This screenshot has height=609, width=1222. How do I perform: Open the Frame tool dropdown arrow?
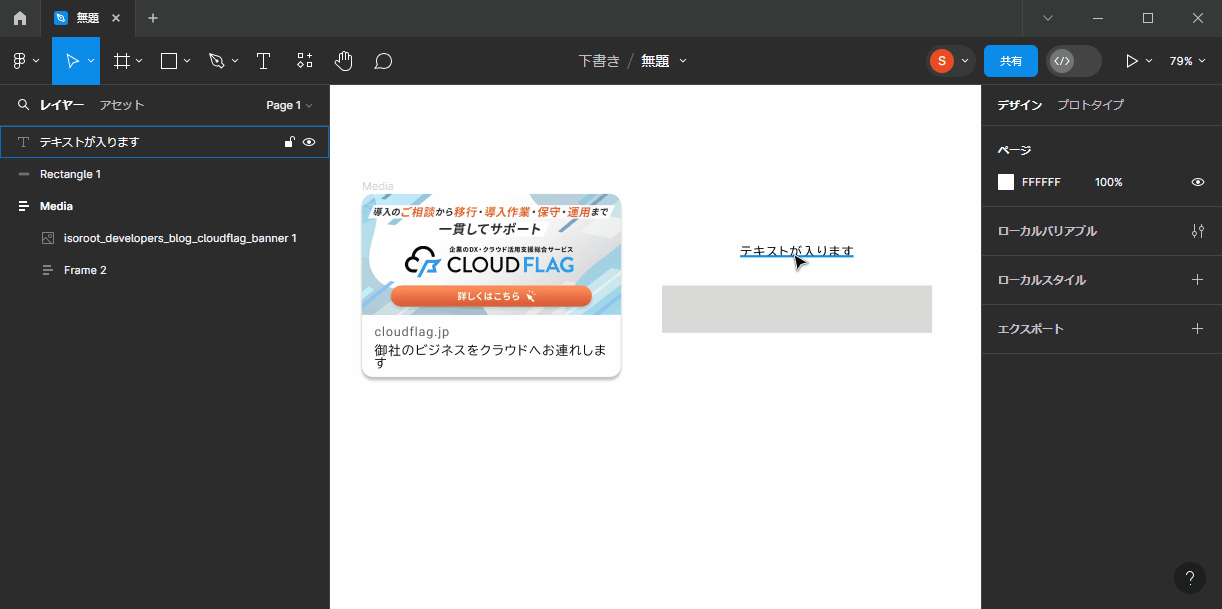(139, 61)
